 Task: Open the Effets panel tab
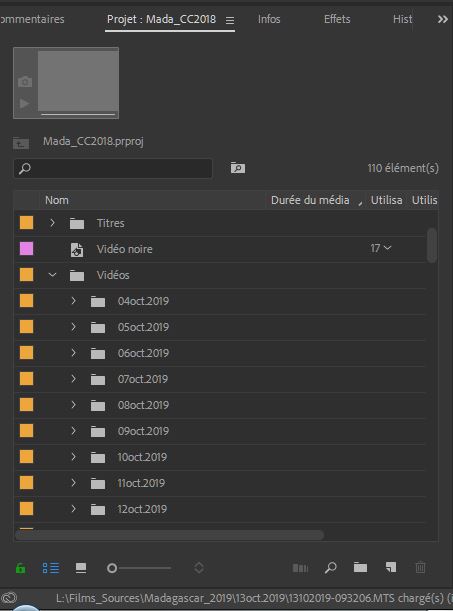click(337, 19)
